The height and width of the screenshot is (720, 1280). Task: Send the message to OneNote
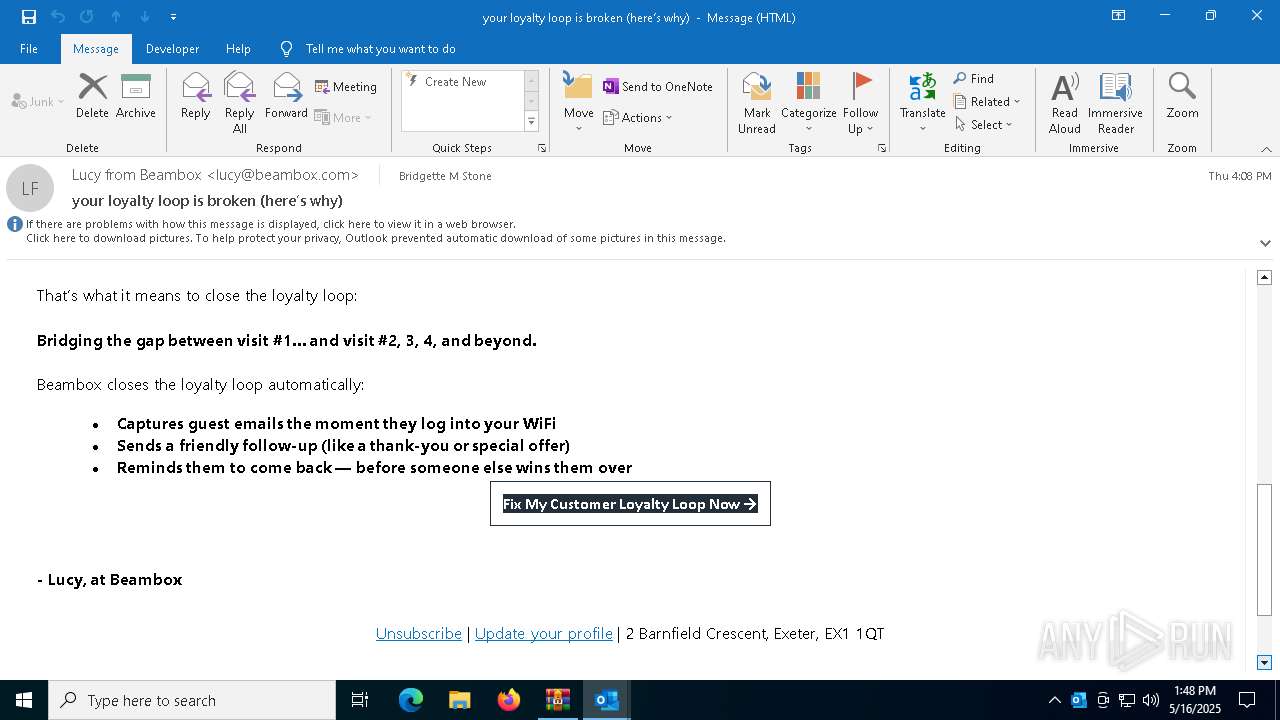pyautogui.click(x=658, y=87)
